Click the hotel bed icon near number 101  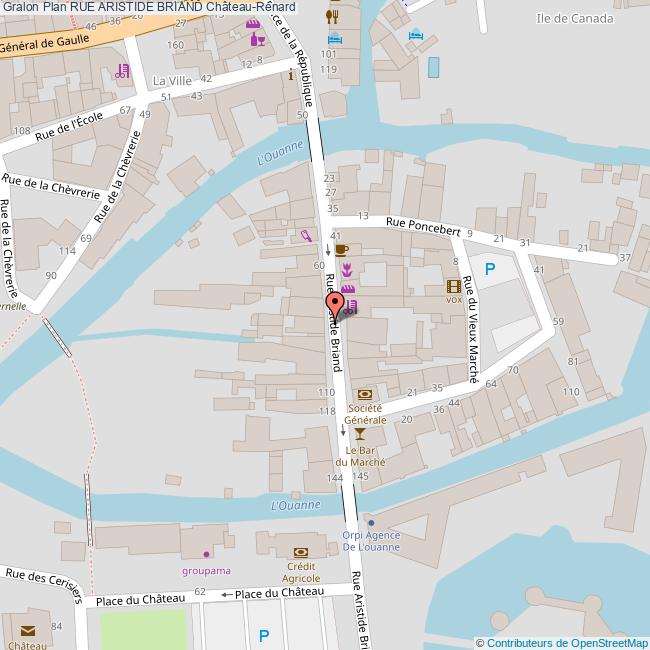[335, 39]
